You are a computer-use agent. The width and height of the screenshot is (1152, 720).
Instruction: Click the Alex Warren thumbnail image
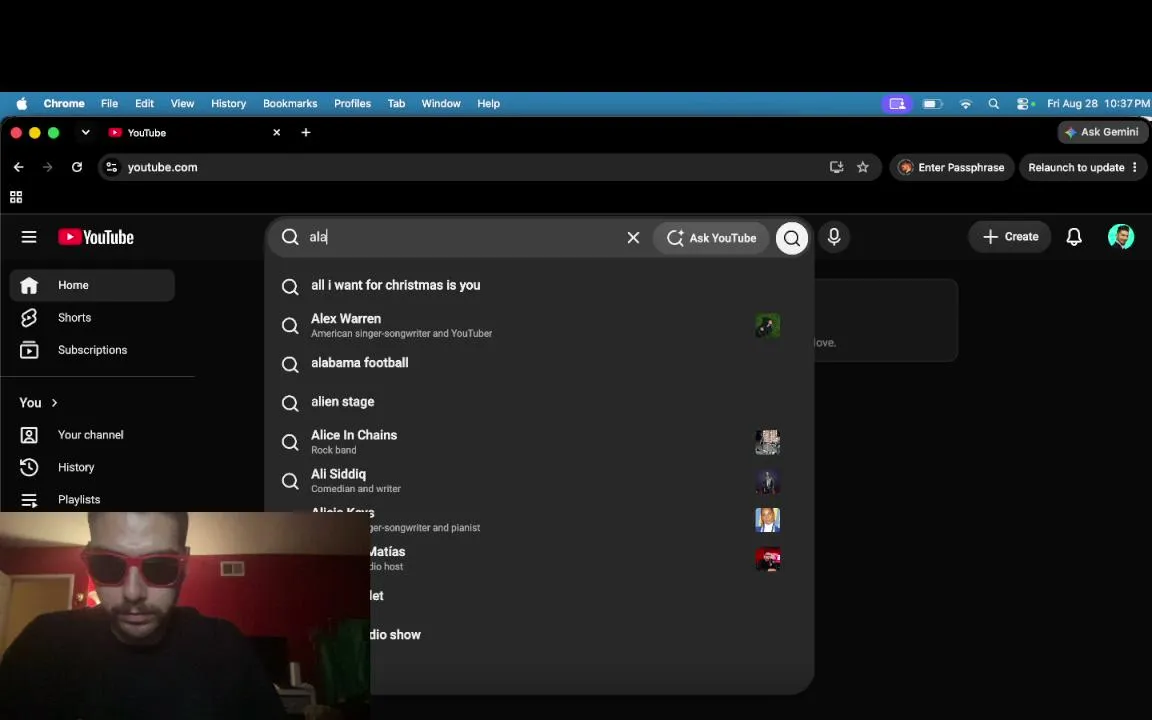[767, 325]
